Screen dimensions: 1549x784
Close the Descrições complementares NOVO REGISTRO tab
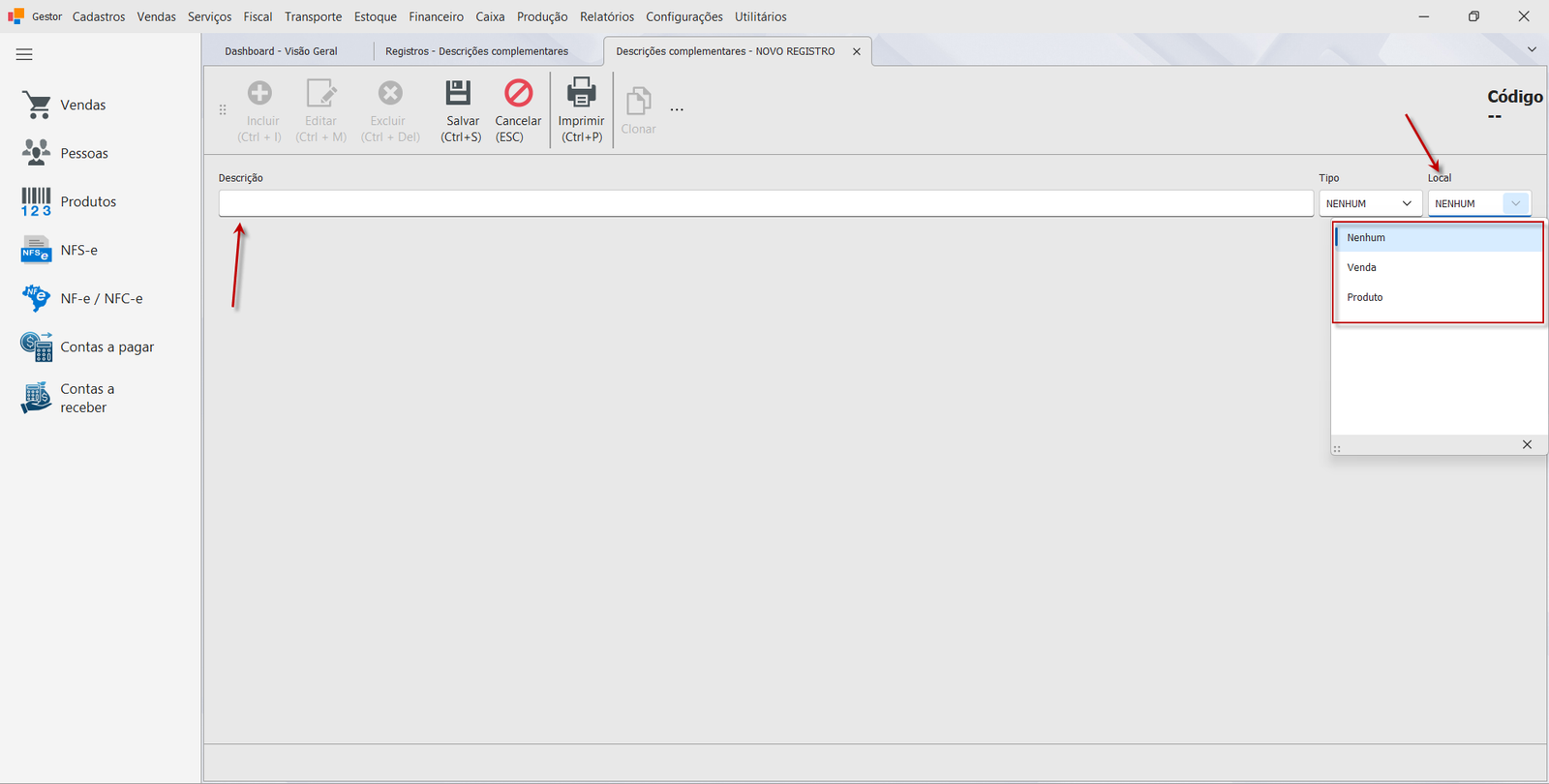coord(857,51)
